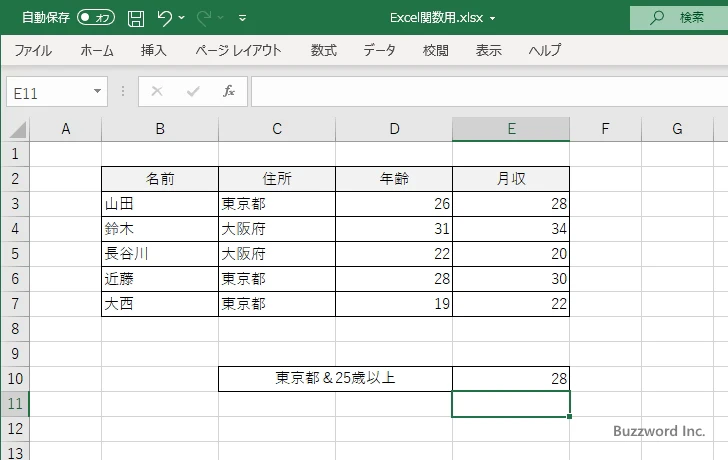Switch to the 数式 tab
The image size is (728, 460).
click(324, 50)
